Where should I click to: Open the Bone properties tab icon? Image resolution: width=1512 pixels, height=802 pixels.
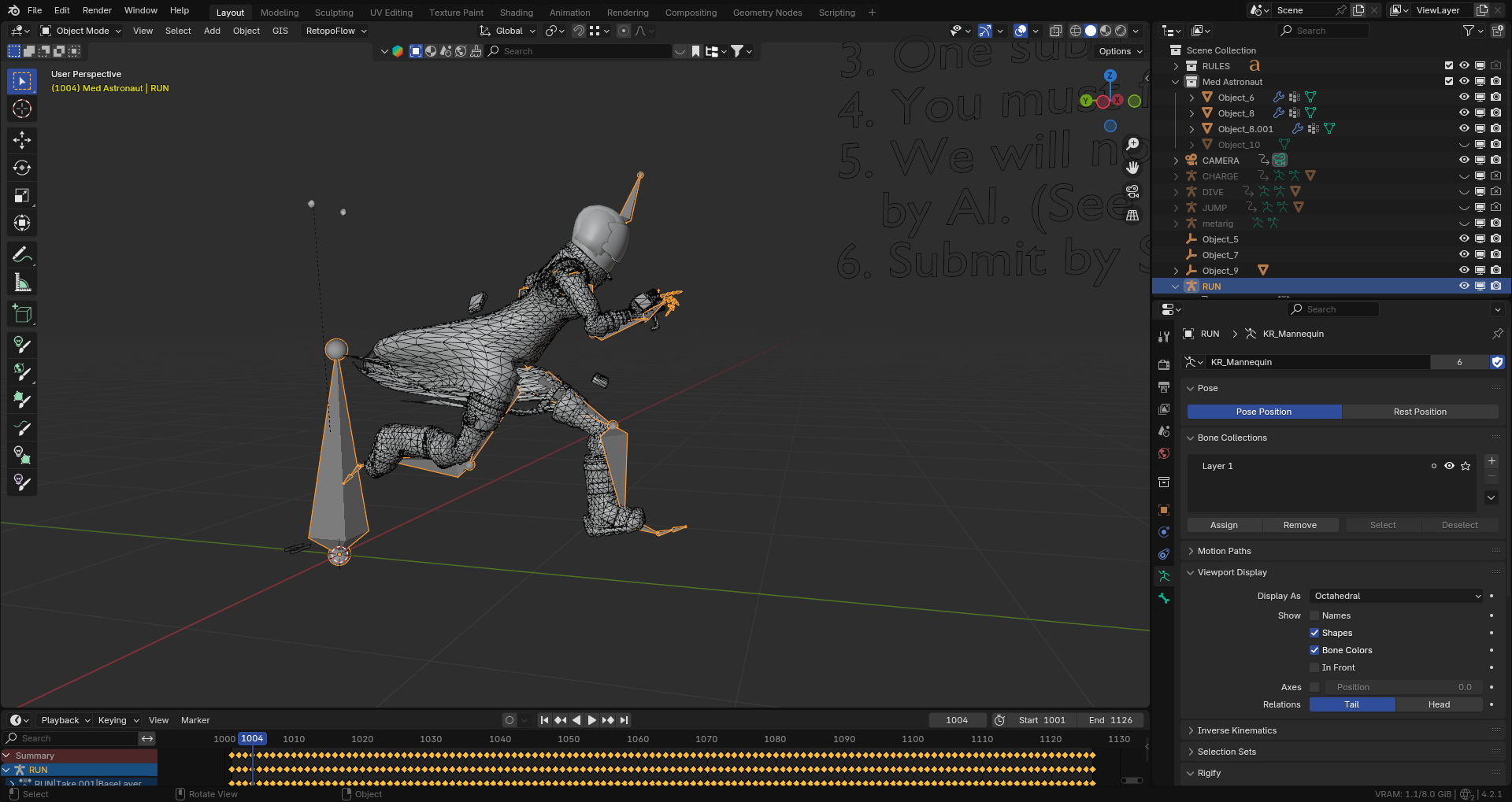point(1164,598)
